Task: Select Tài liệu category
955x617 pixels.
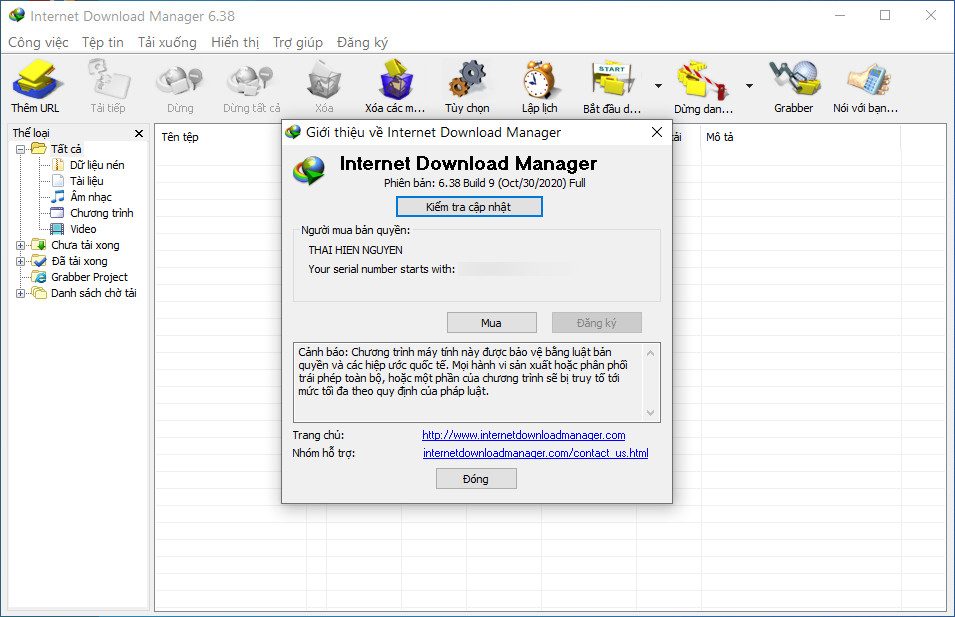Action: (x=86, y=181)
